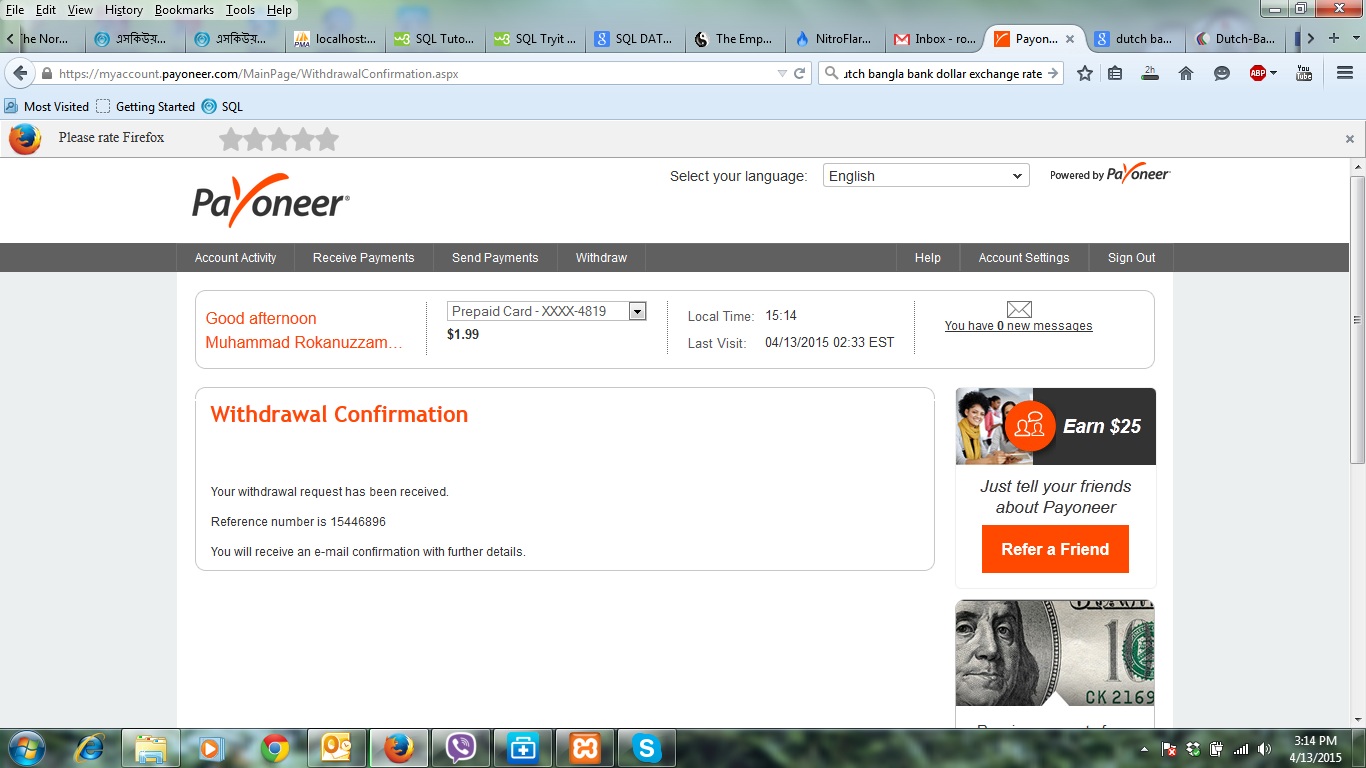Open the Send Payments nav item
The width and height of the screenshot is (1366, 768).
495,258
